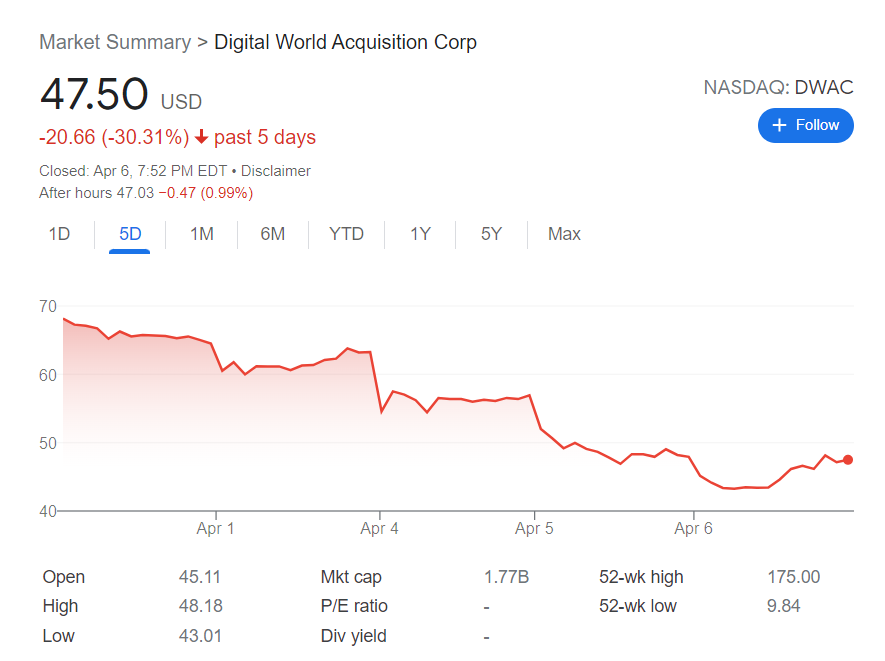Show the 1Y chart range
This screenshot has width=885, height=661.
[420, 234]
